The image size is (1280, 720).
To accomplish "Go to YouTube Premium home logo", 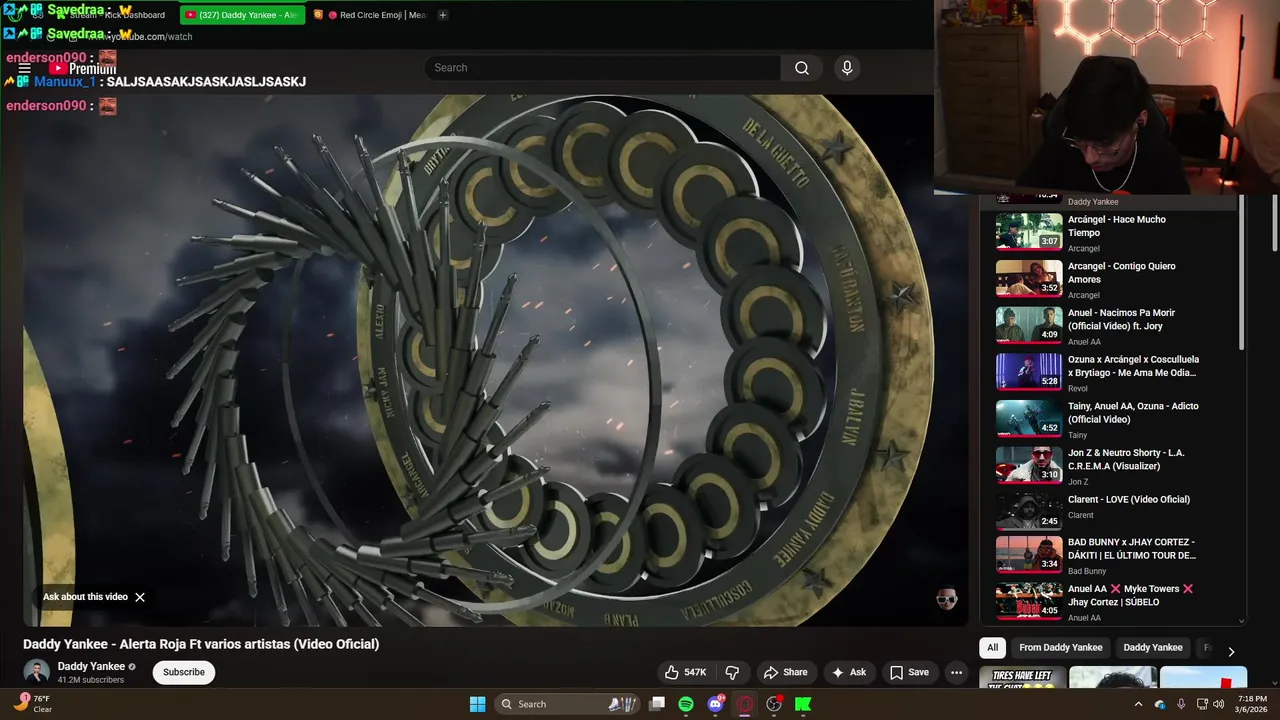I will click(84, 68).
